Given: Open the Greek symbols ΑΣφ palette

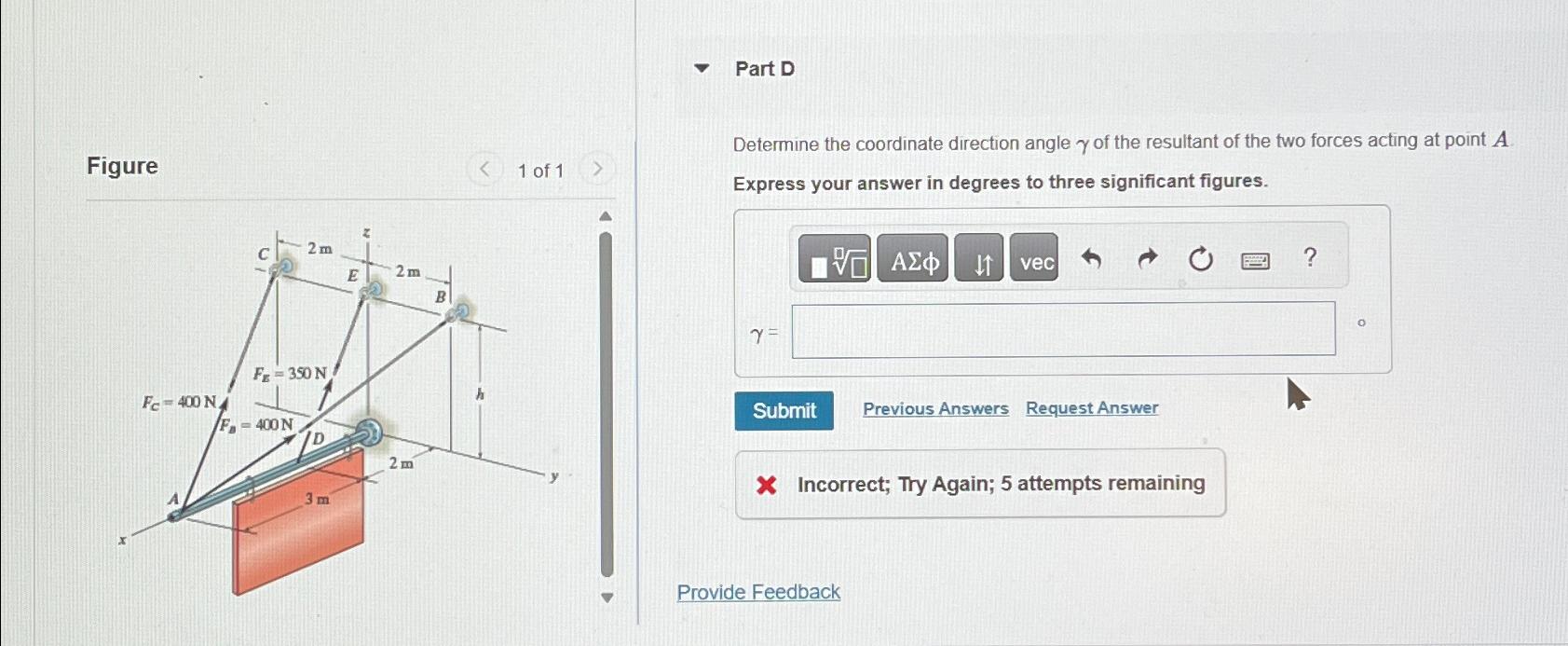Looking at the screenshot, I should click(x=911, y=259).
